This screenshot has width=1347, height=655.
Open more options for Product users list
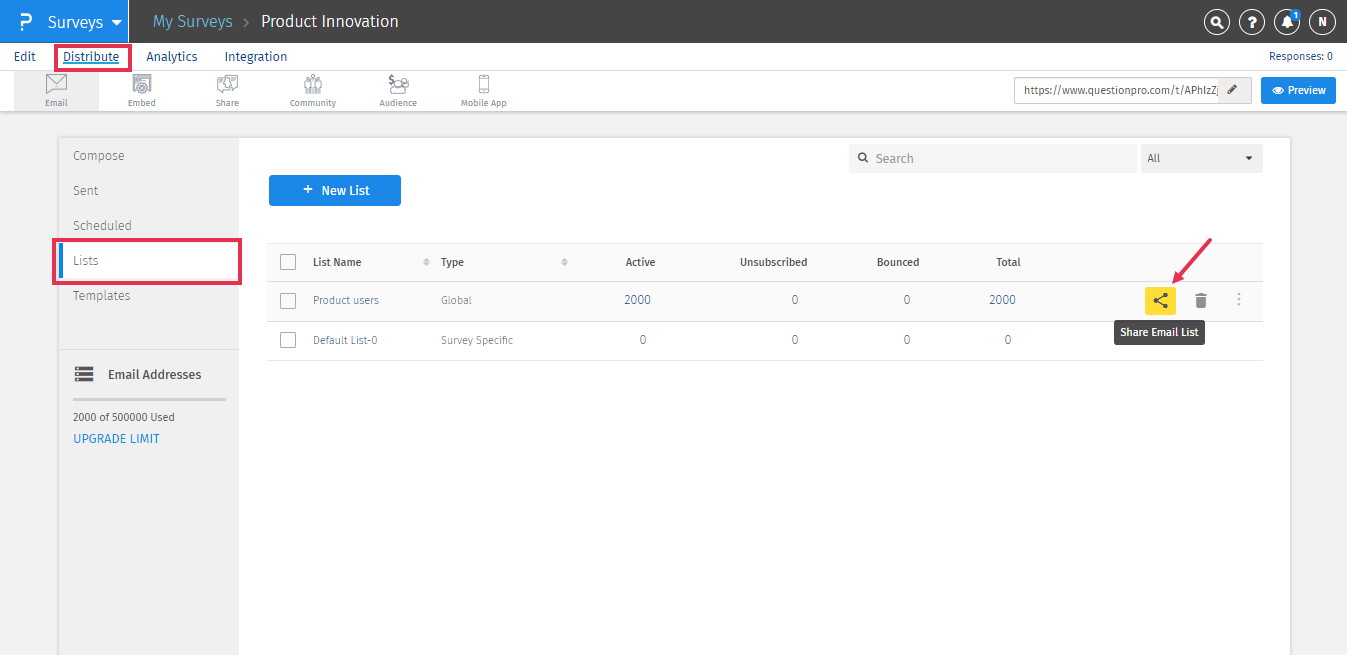coord(1239,300)
